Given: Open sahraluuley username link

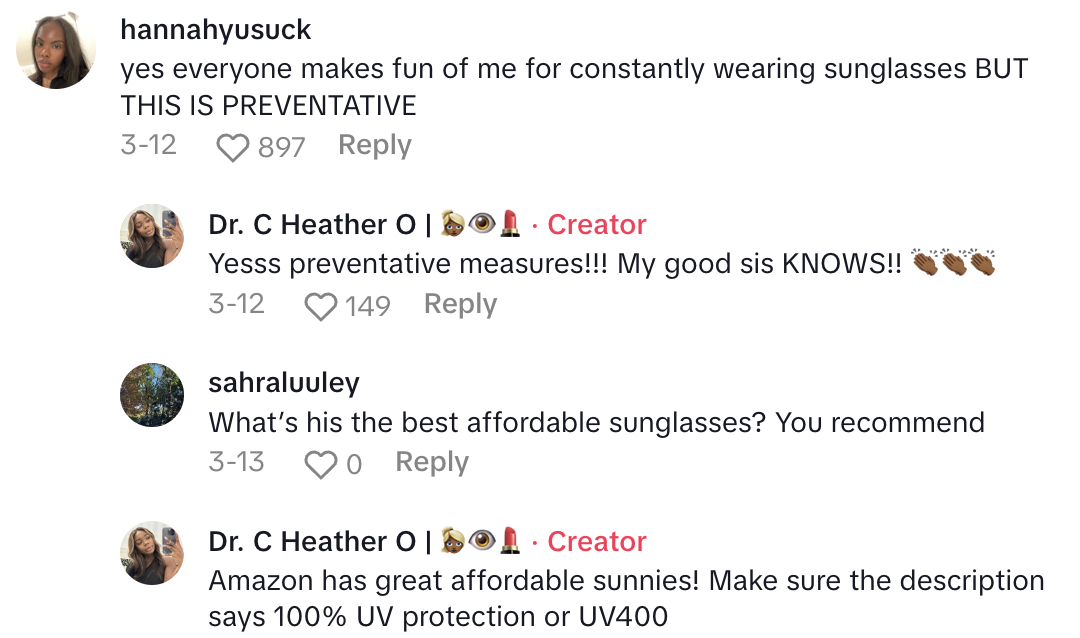Looking at the screenshot, I should [x=283, y=383].
